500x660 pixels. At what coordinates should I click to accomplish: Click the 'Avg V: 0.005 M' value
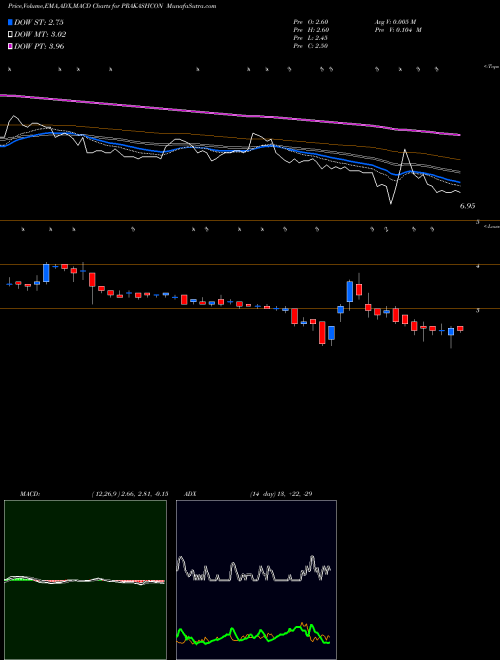coord(395,22)
